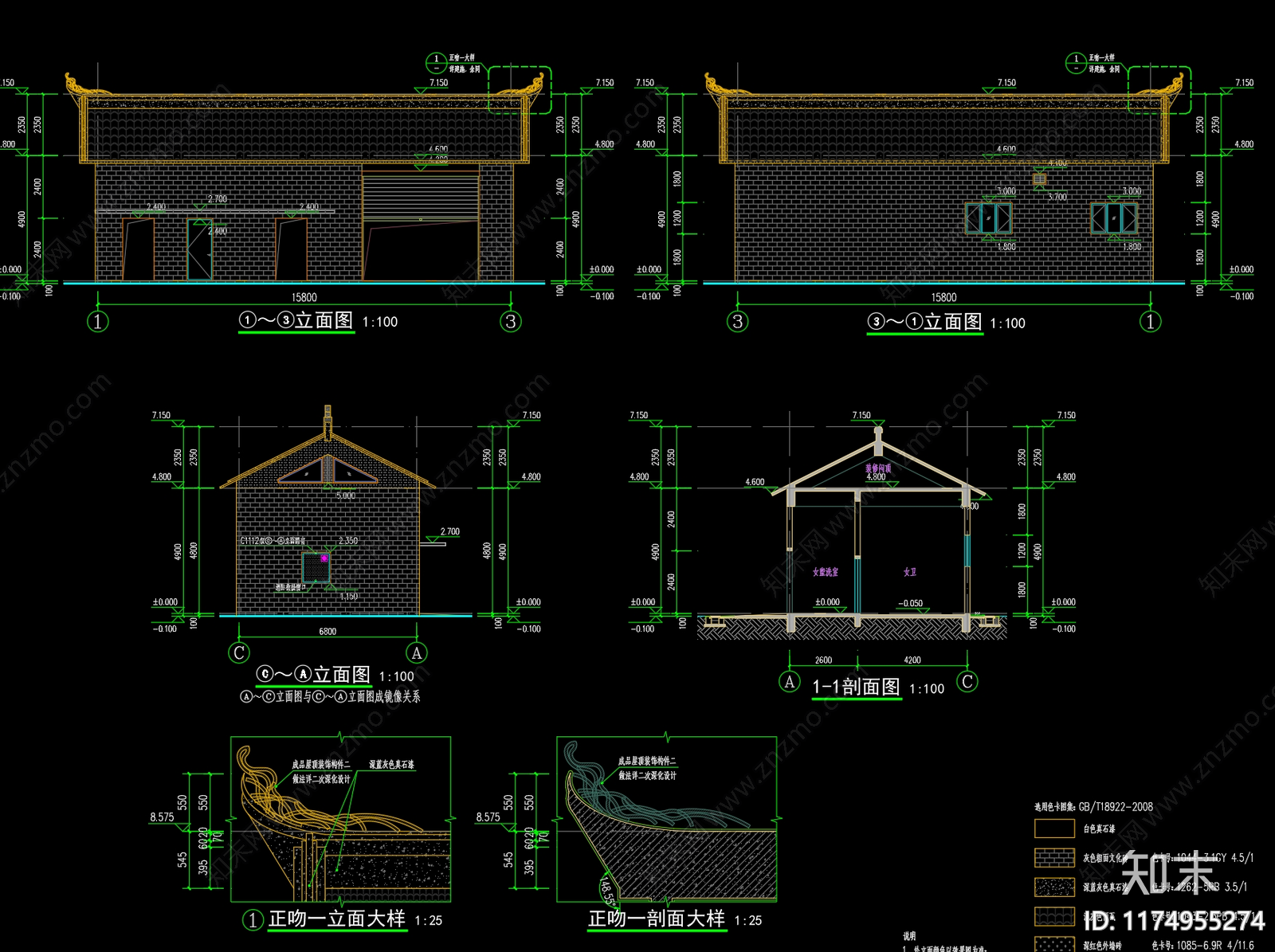Click the 4200 dimension in section
This screenshot has height=952, width=1275.
pos(912,660)
